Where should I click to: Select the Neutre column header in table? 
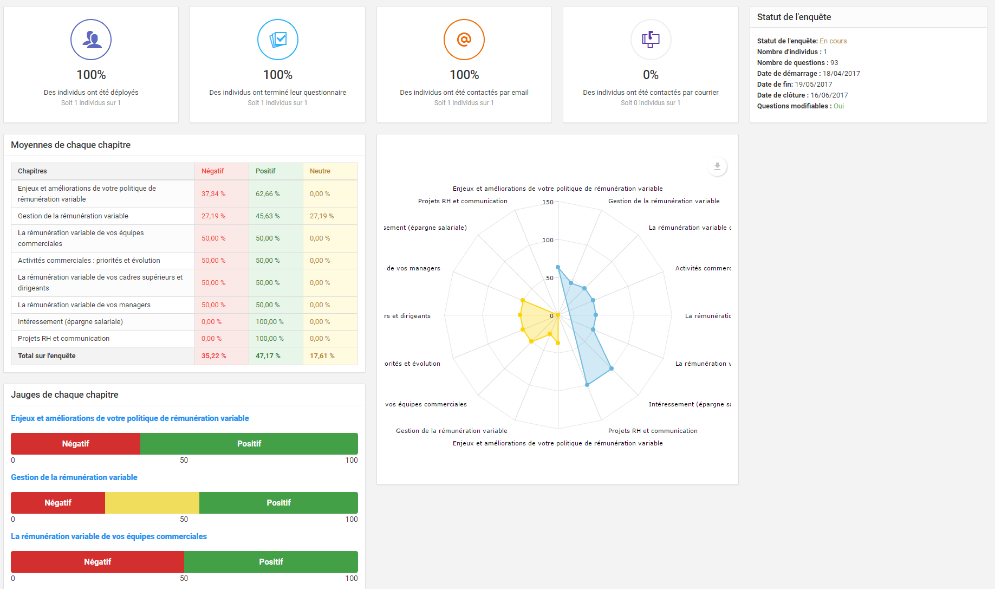click(x=320, y=171)
